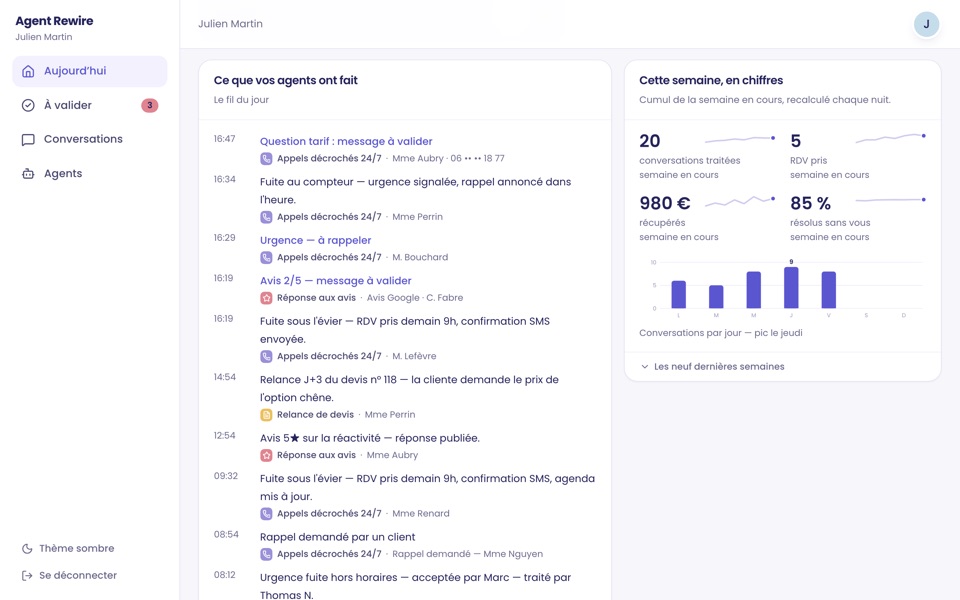Viewport: 960px width, 600px height.
Task: Click the logout arrow icon
Action: pyautogui.click(x=27, y=576)
